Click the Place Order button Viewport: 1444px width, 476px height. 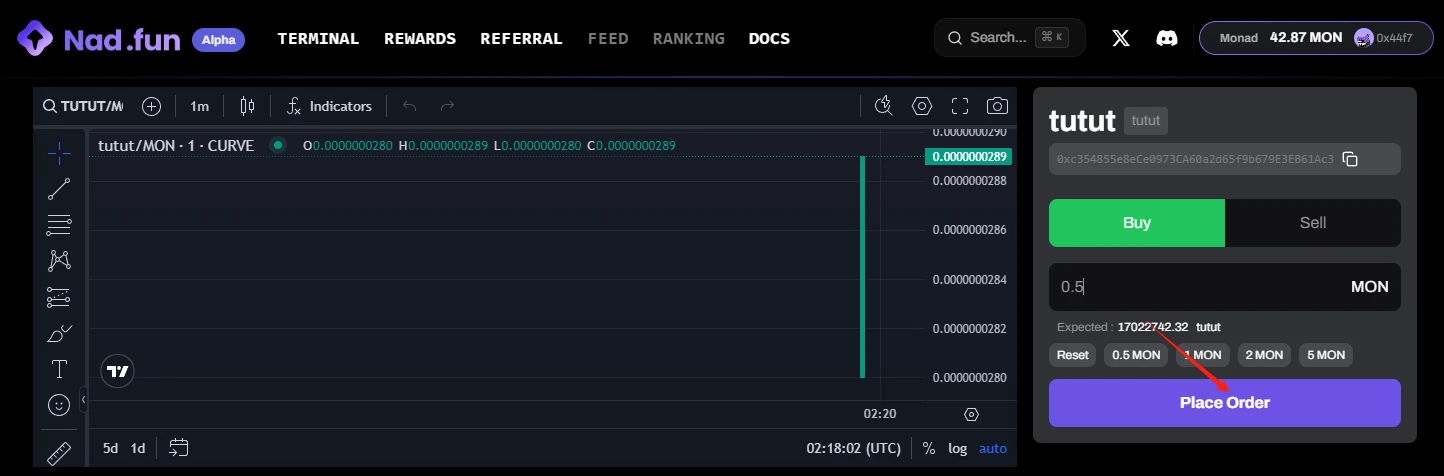click(1224, 403)
